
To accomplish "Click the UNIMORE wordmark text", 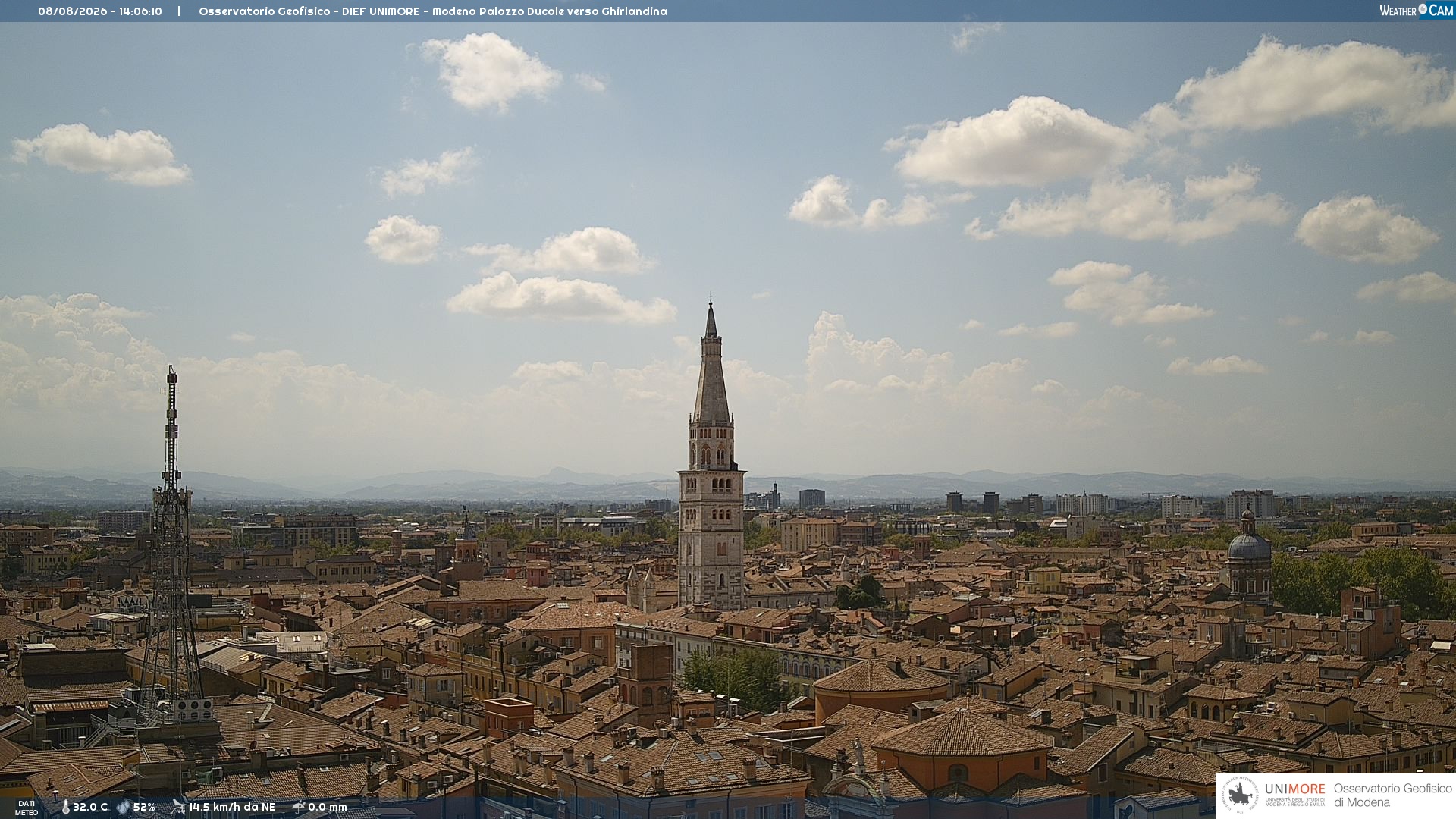I will tap(1294, 789).
